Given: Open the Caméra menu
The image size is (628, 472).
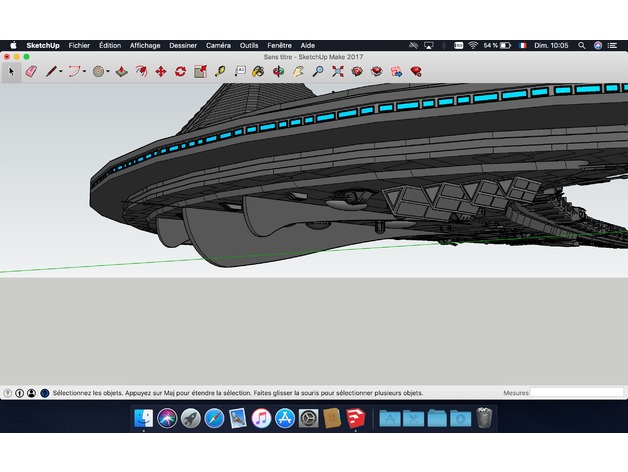Looking at the screenshot, I should (x=218, y=45).
